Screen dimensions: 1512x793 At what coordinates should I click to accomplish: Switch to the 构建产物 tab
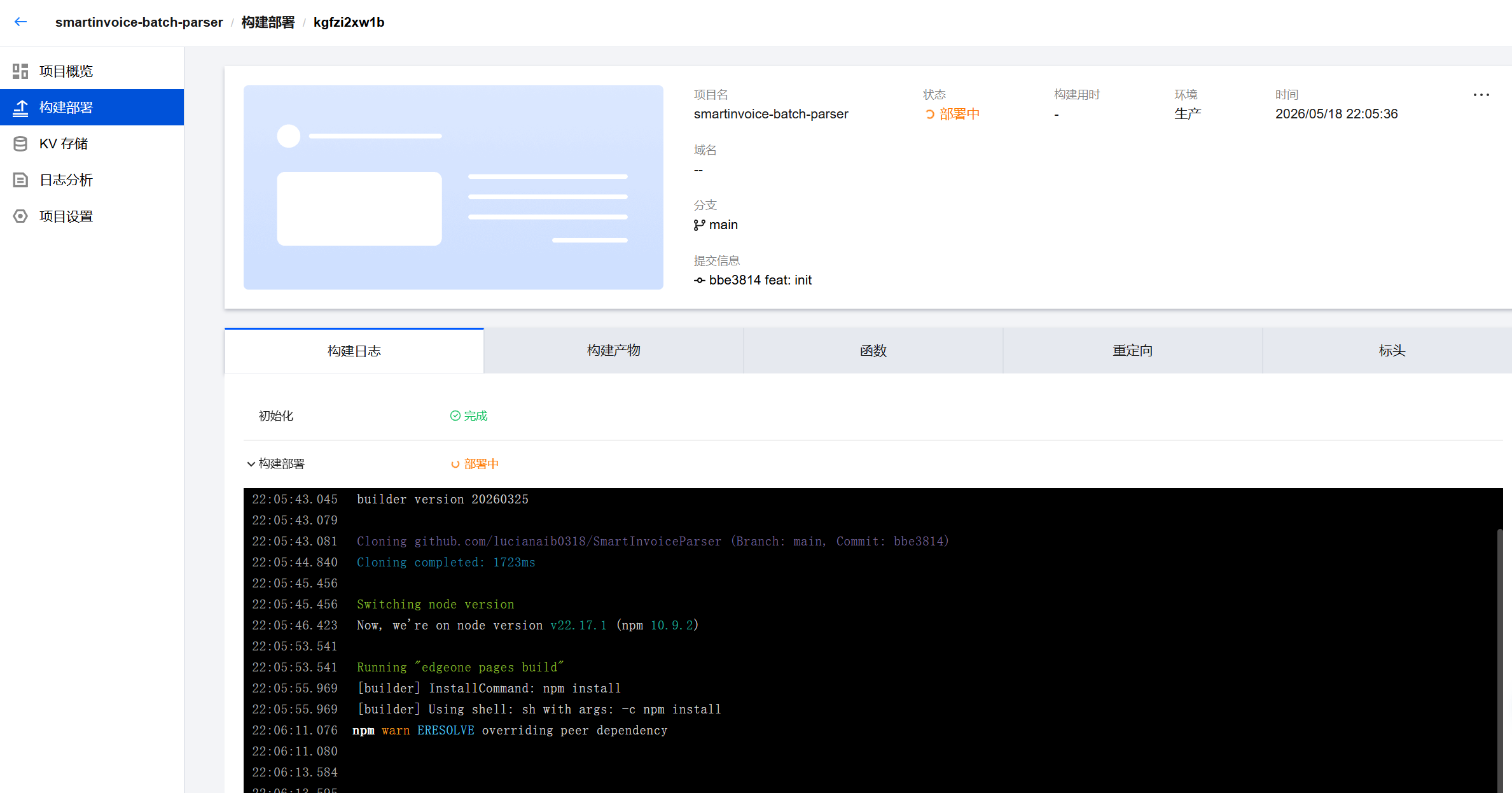tap(614, 351)
